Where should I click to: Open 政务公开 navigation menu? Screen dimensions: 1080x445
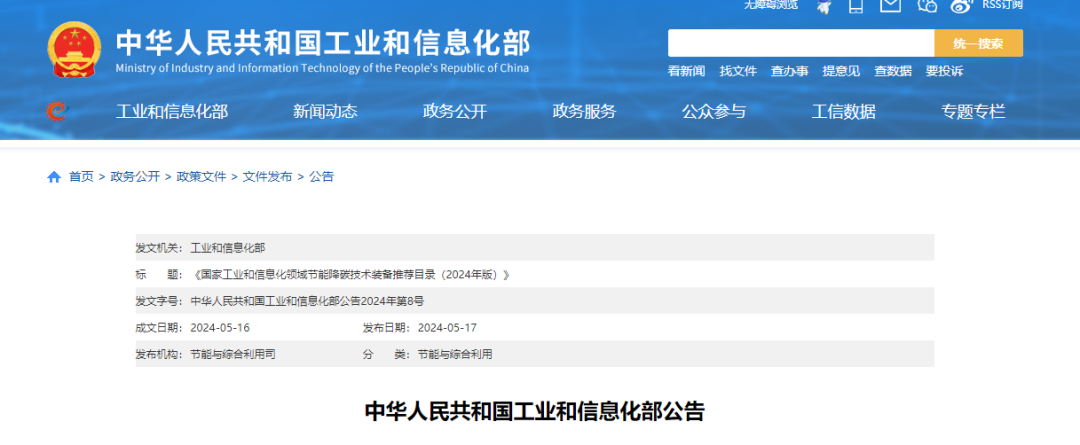(455, 112)
